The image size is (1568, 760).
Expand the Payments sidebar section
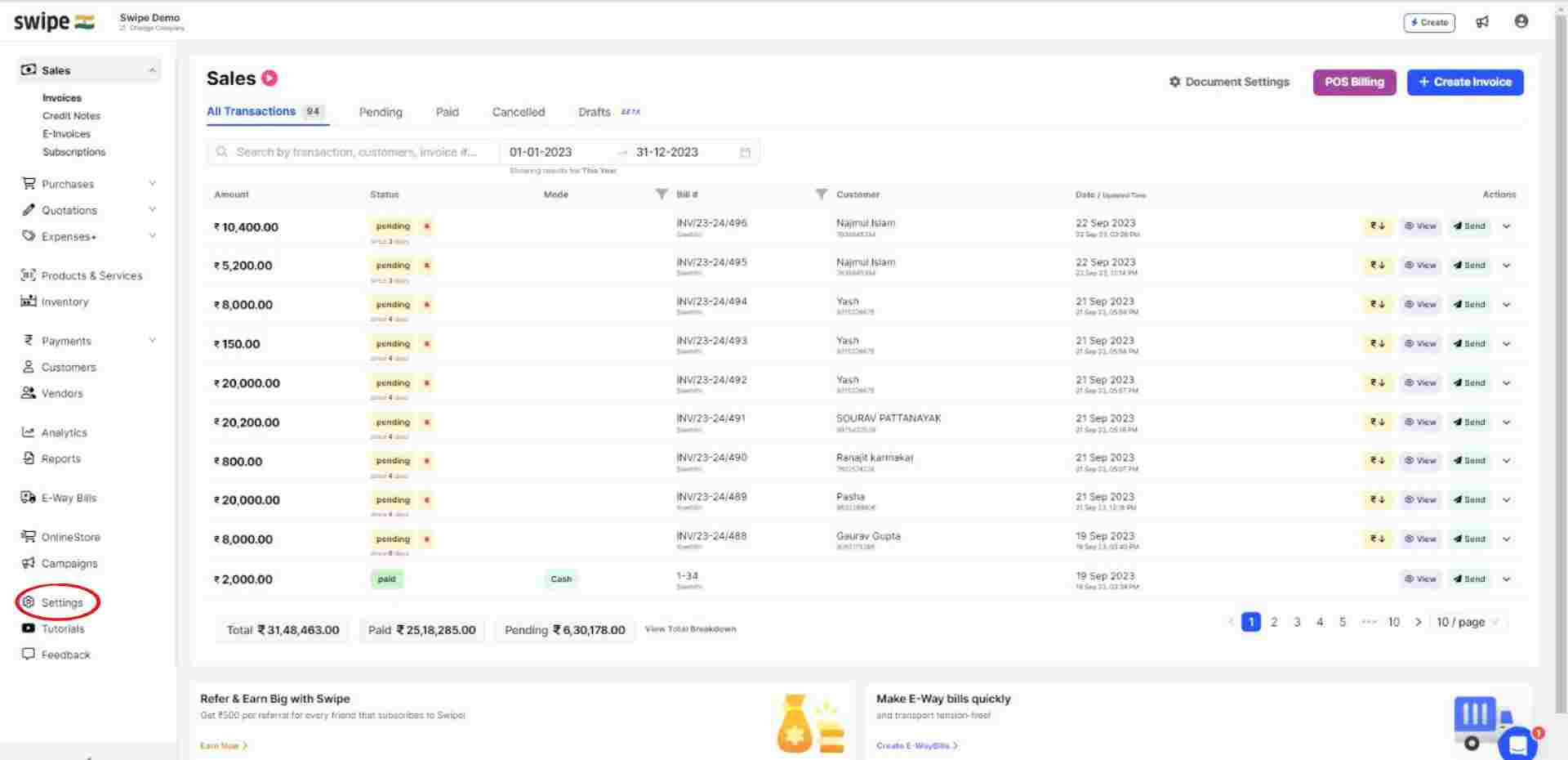point(152,341)
